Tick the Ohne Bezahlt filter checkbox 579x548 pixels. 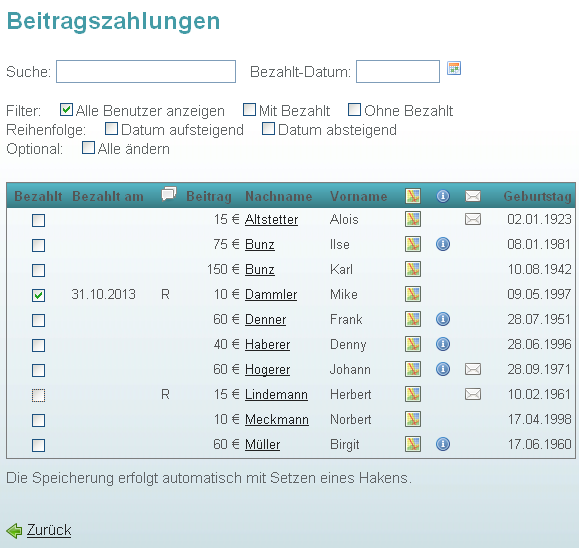coord(354,110)
